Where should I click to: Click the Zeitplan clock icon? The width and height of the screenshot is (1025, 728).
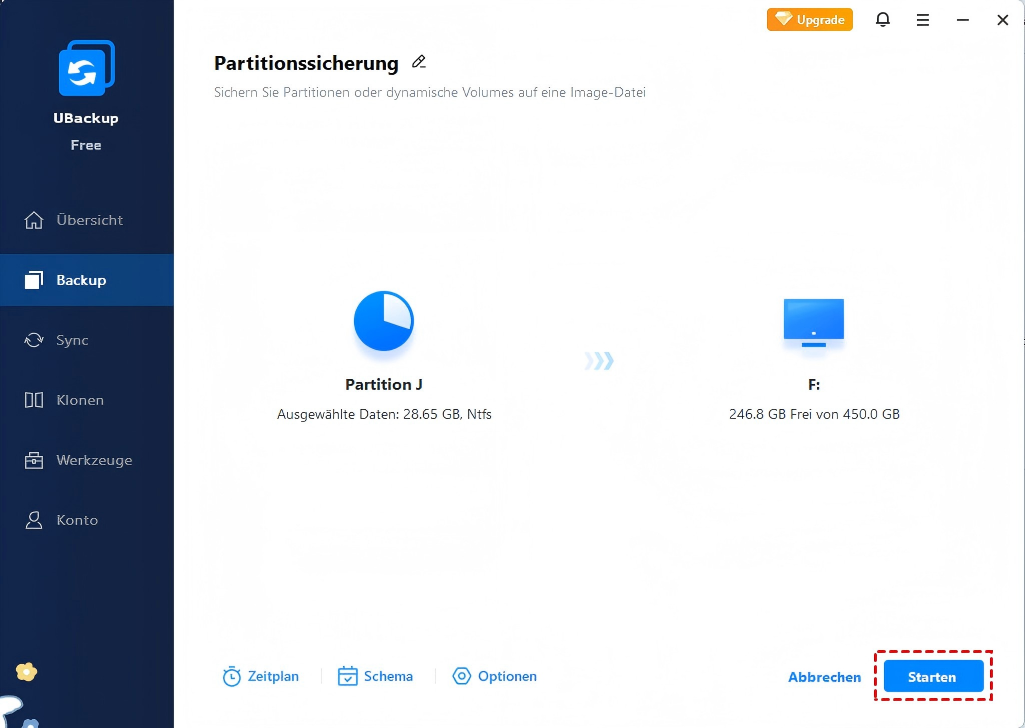pyautogui.click(x=232, y=677)
